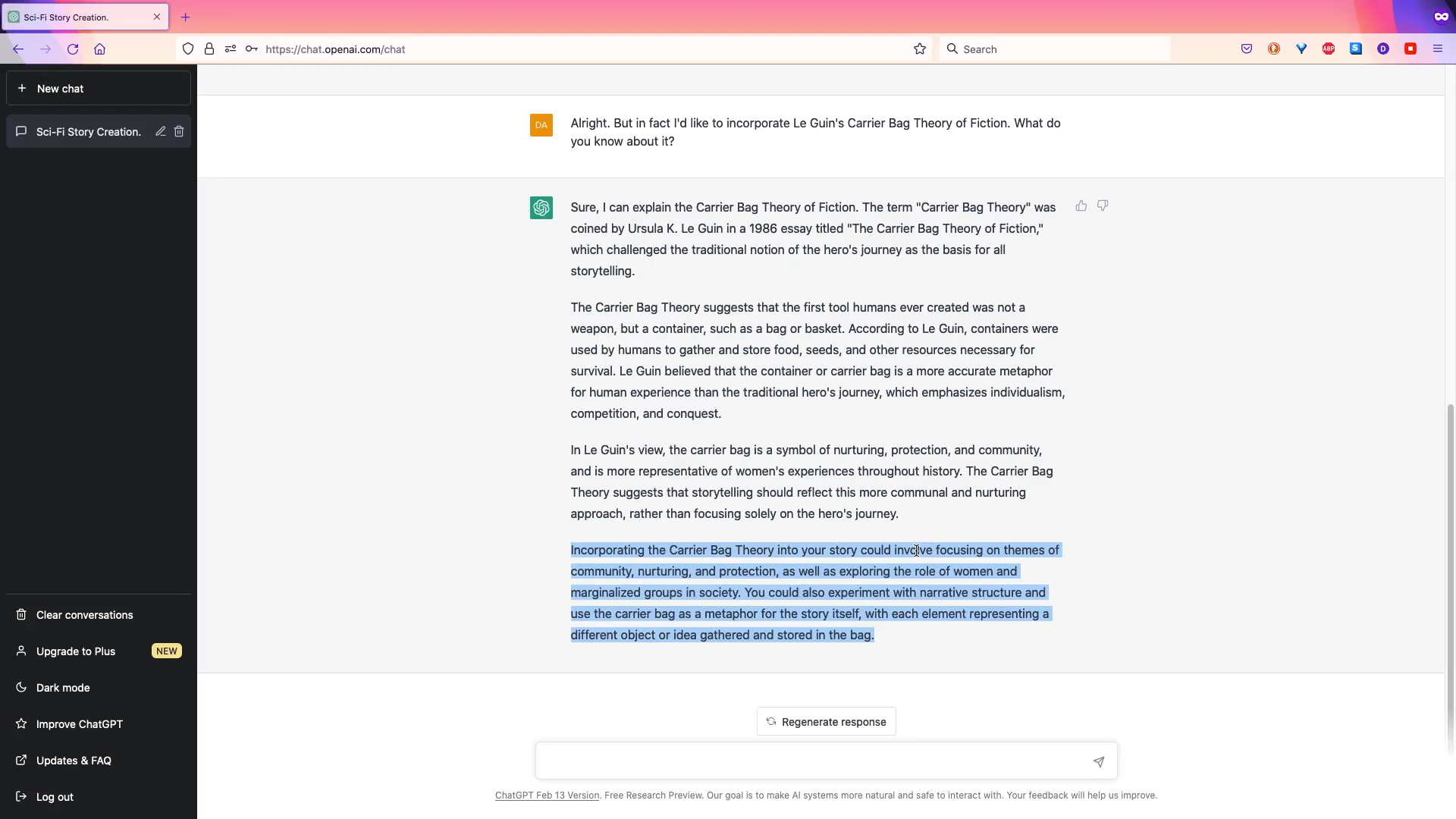Click the thumbs up feedback icon

point(1081,206)
